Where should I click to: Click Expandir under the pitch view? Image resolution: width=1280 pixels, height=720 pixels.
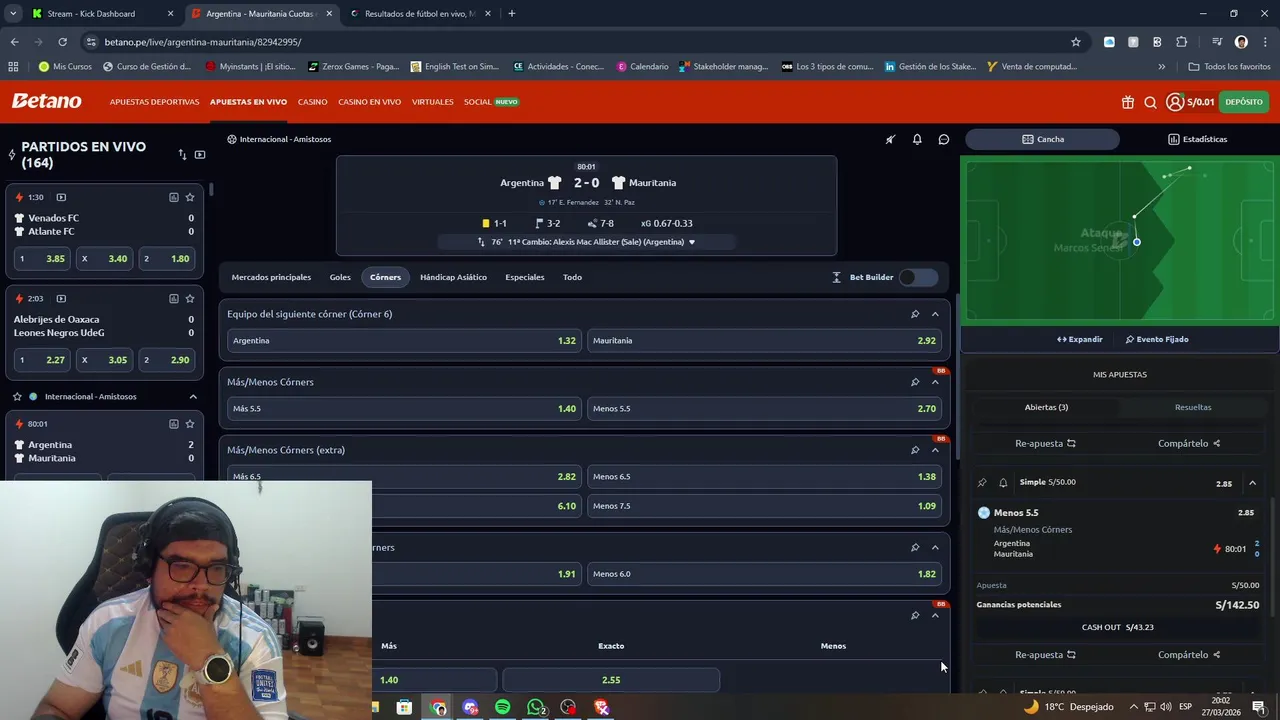1080,339
